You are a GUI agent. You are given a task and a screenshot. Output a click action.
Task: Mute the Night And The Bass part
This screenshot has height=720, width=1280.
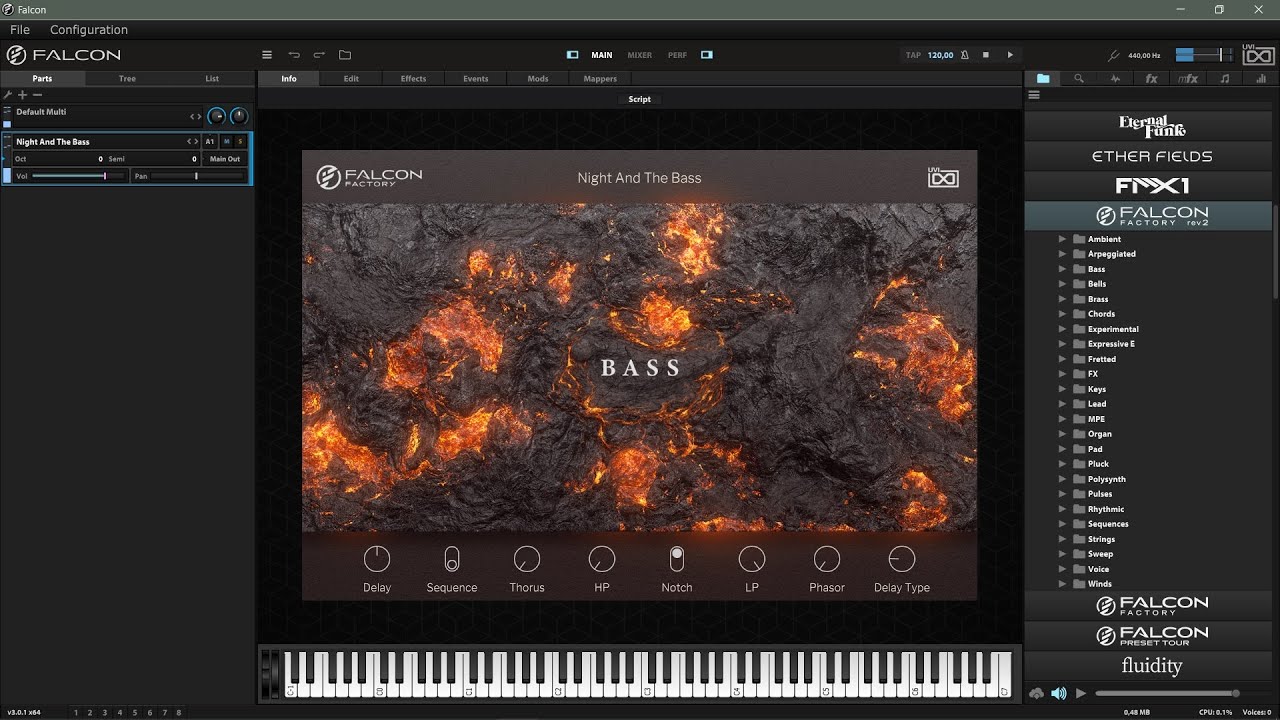tap(226, 142)
